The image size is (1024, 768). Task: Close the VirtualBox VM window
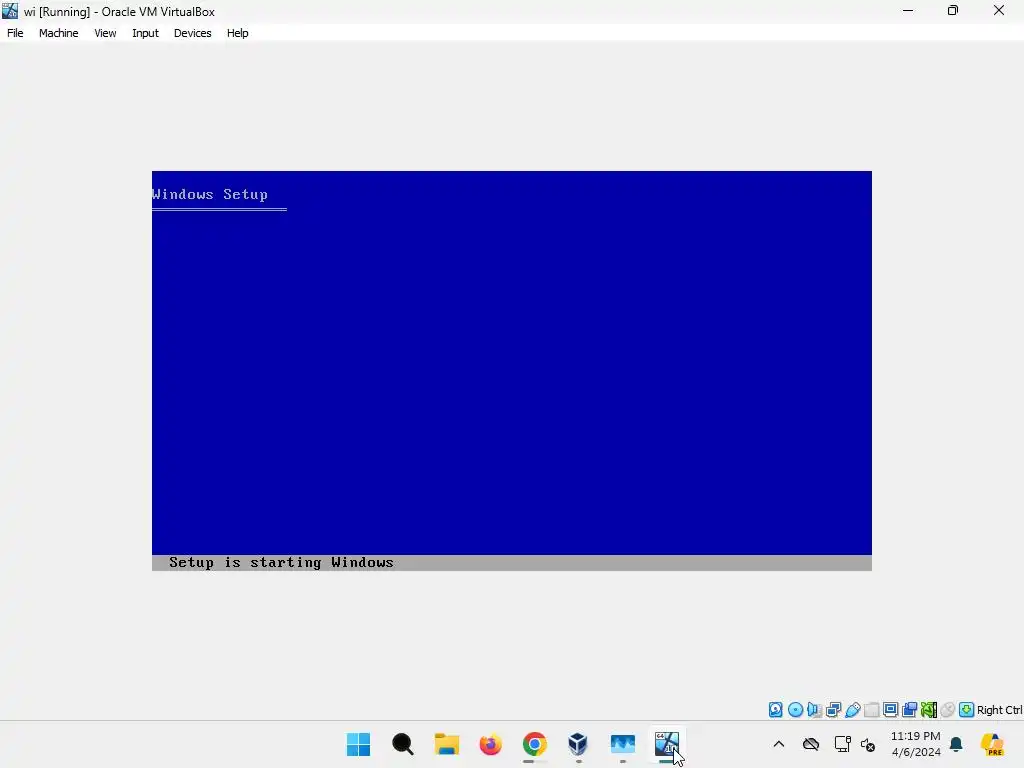tap(999, 10)
